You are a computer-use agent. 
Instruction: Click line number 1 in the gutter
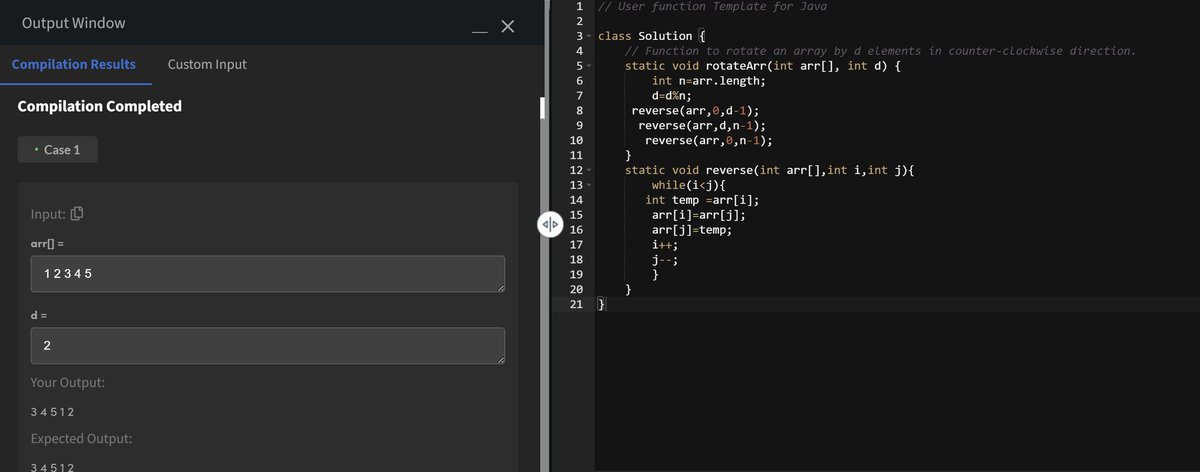[x=579, y=6]
